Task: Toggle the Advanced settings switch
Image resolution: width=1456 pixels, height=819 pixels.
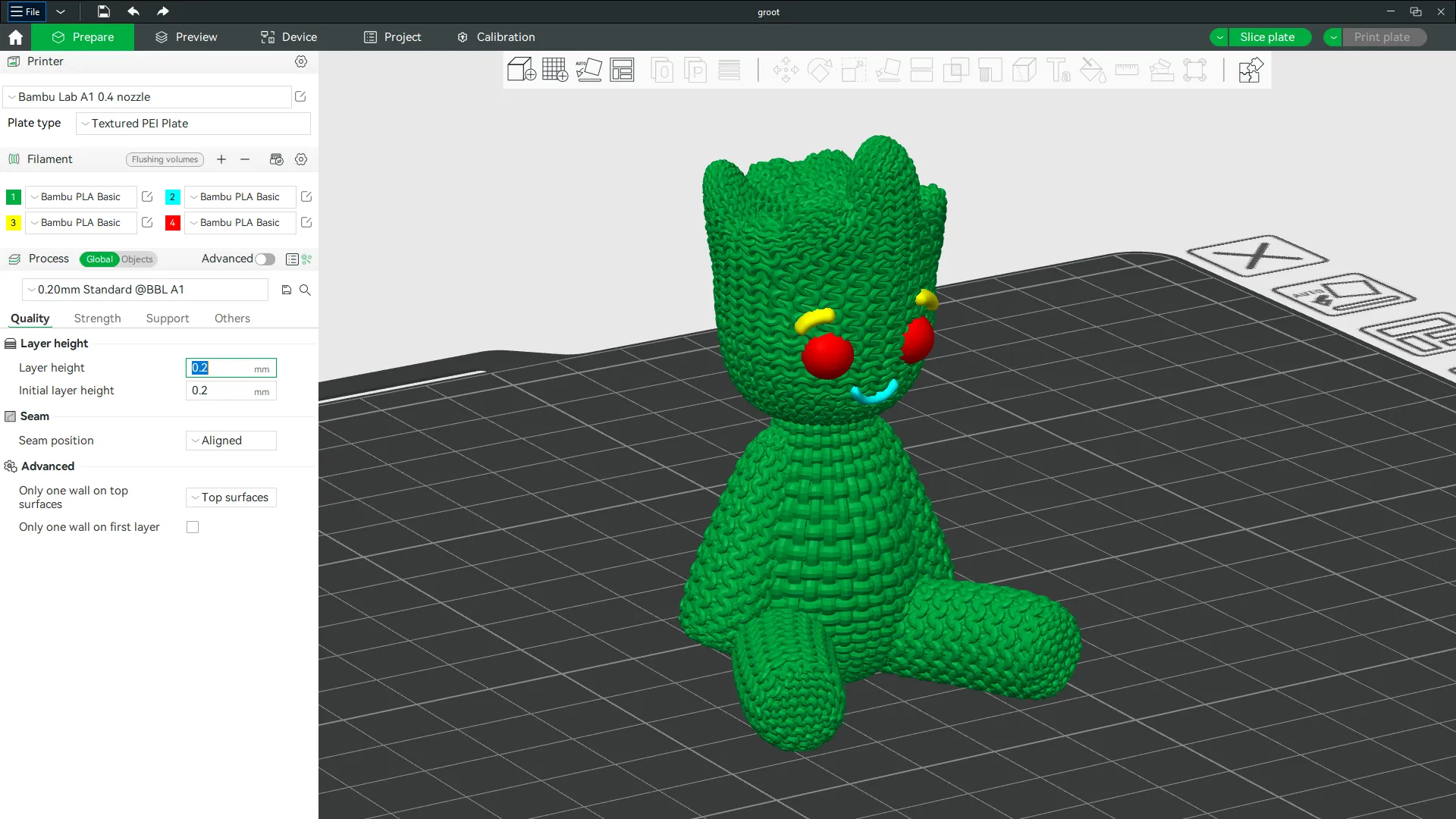Action: (265, 259)
